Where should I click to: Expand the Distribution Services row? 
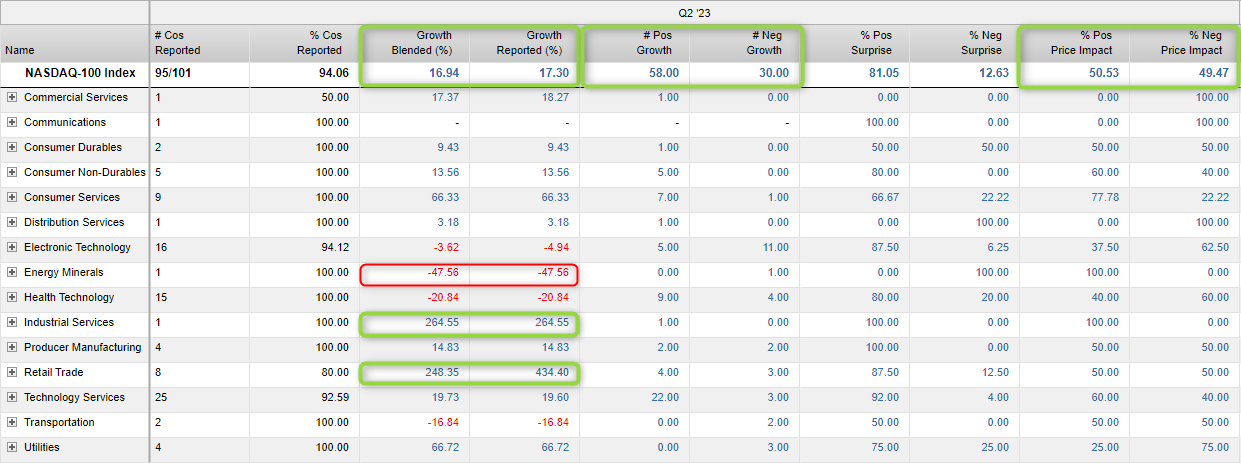(12, 223)
